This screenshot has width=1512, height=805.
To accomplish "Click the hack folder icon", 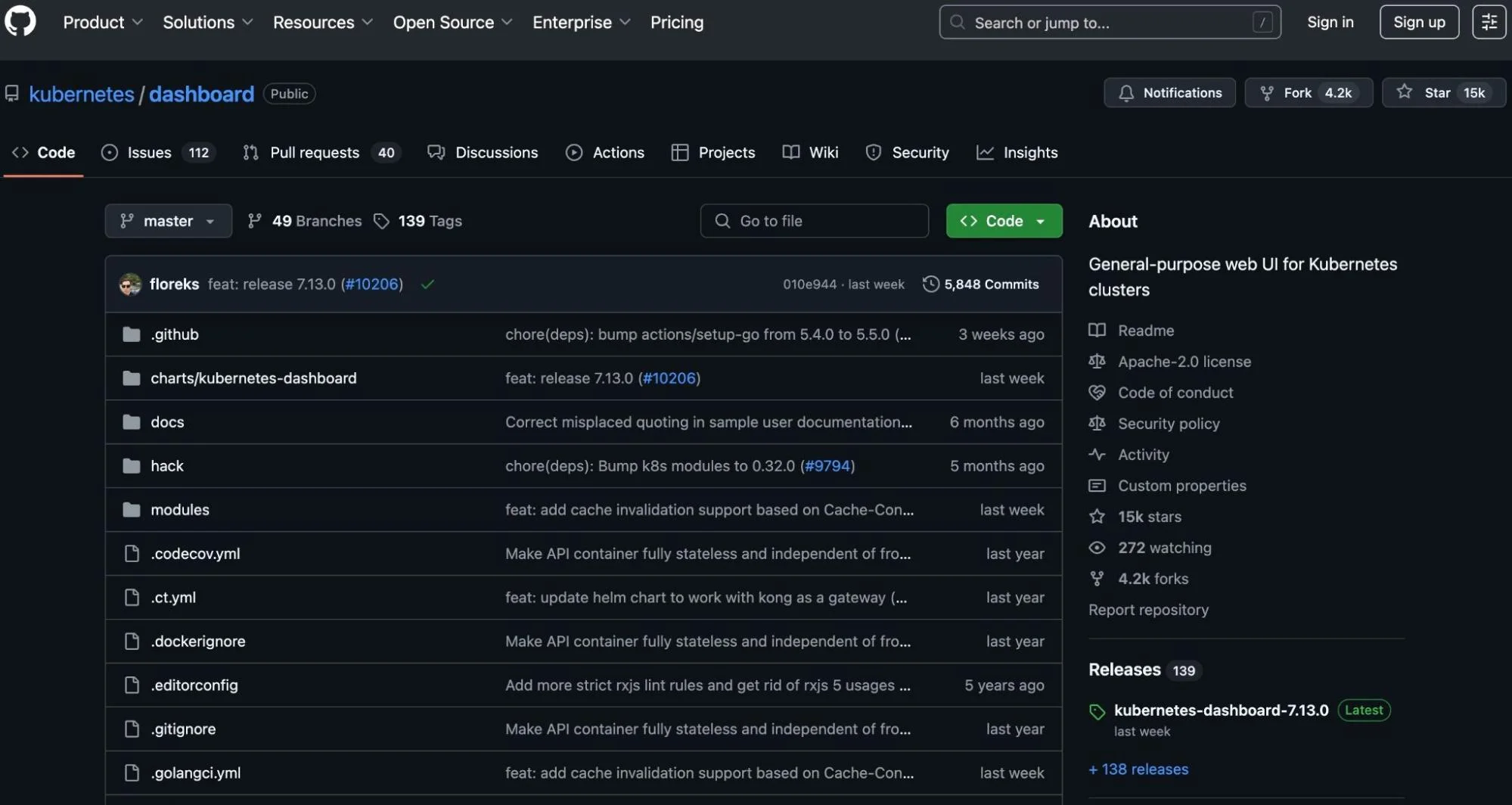I will point(132,466).
